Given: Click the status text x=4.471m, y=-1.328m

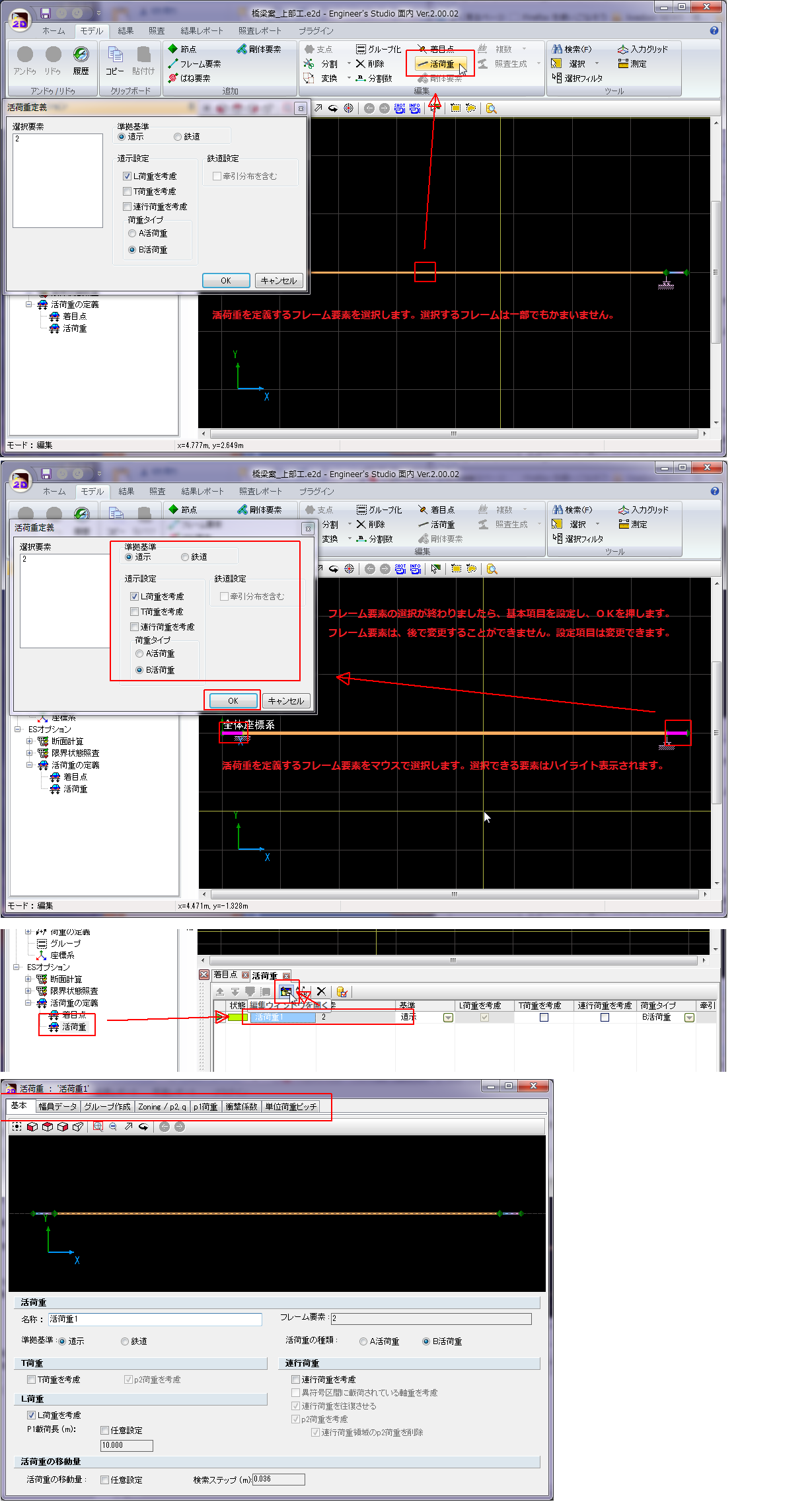Looking at the screenshot, I should 213,906.
